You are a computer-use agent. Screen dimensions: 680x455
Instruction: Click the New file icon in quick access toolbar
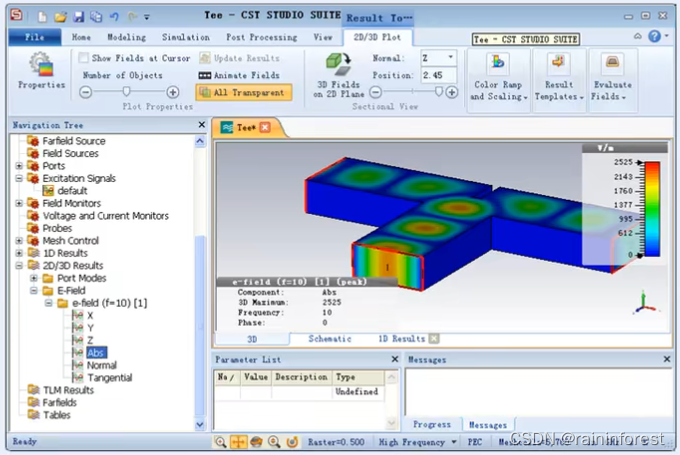click(x=42, y=17)
